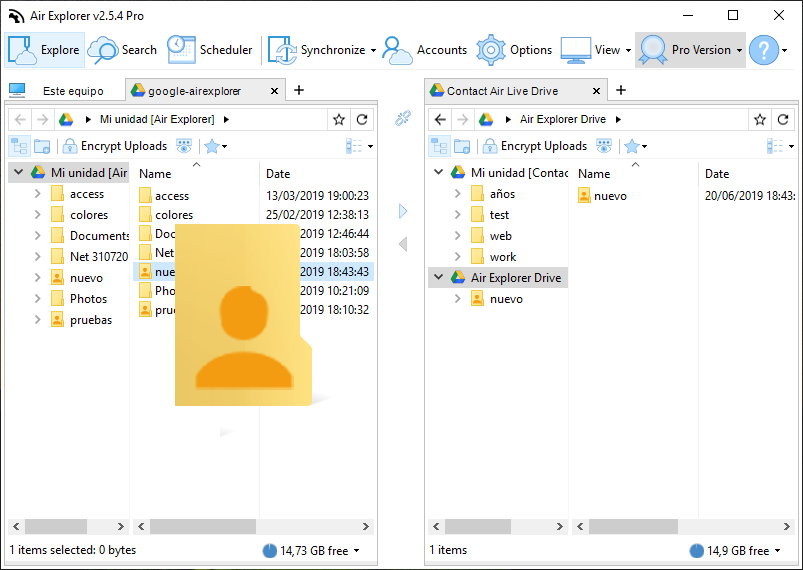Collapse the Air Explorer Drive tree node
803x570 pixels.
pyautogui.click(x=438, y=277)
